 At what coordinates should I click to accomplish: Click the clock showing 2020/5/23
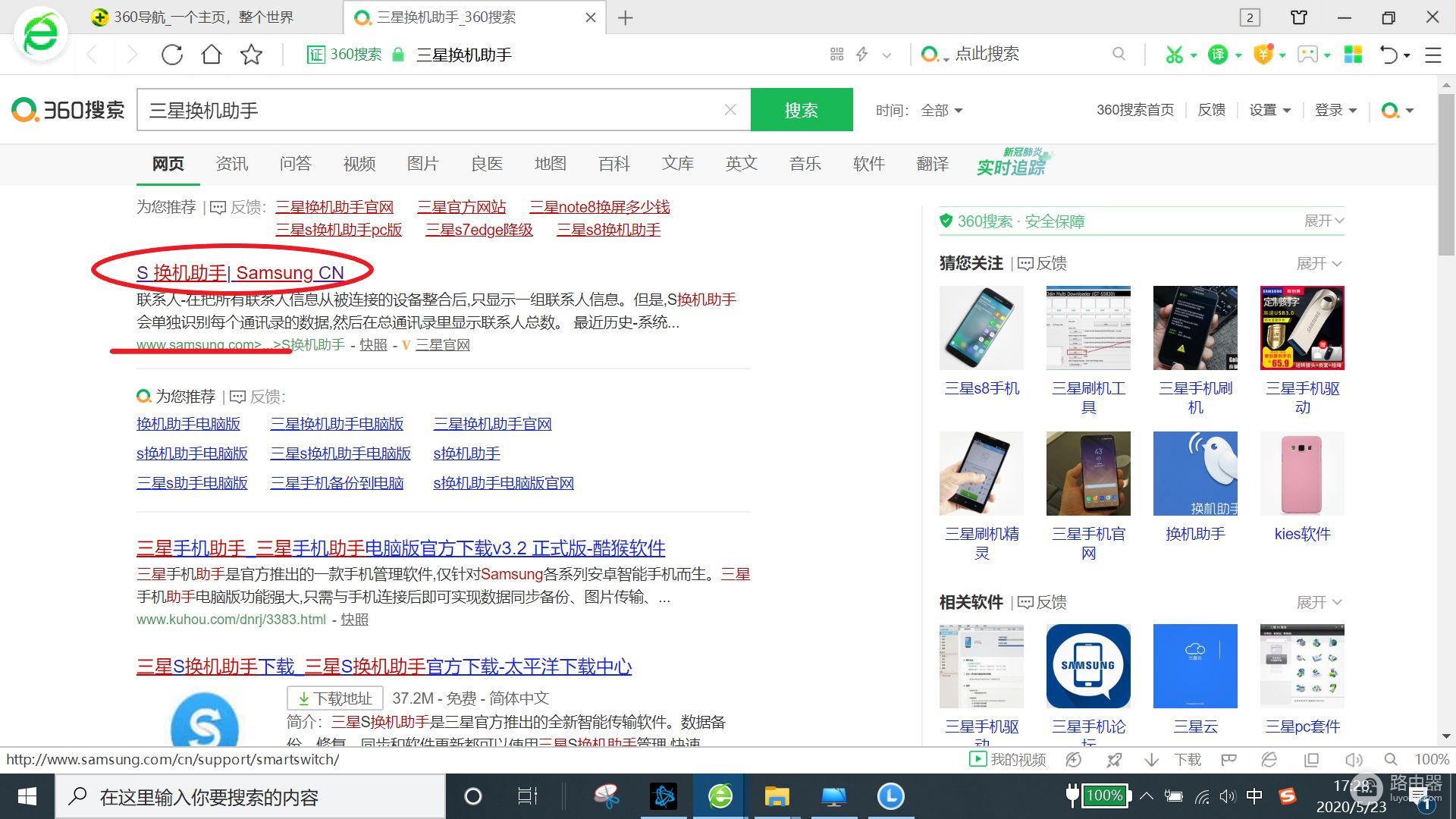(x=1351, y=796)
